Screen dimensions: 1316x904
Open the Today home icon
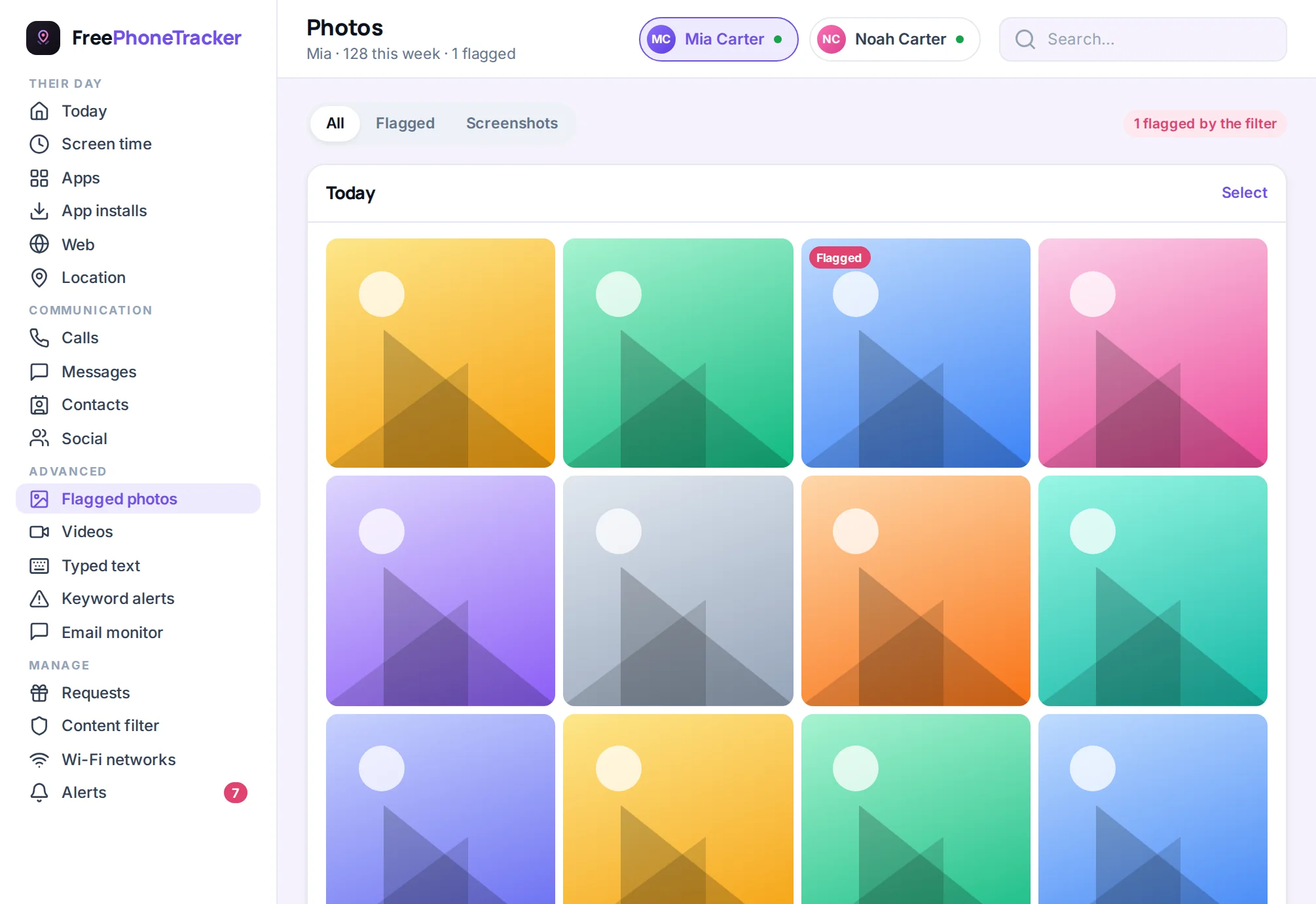[x=39, y=111]
